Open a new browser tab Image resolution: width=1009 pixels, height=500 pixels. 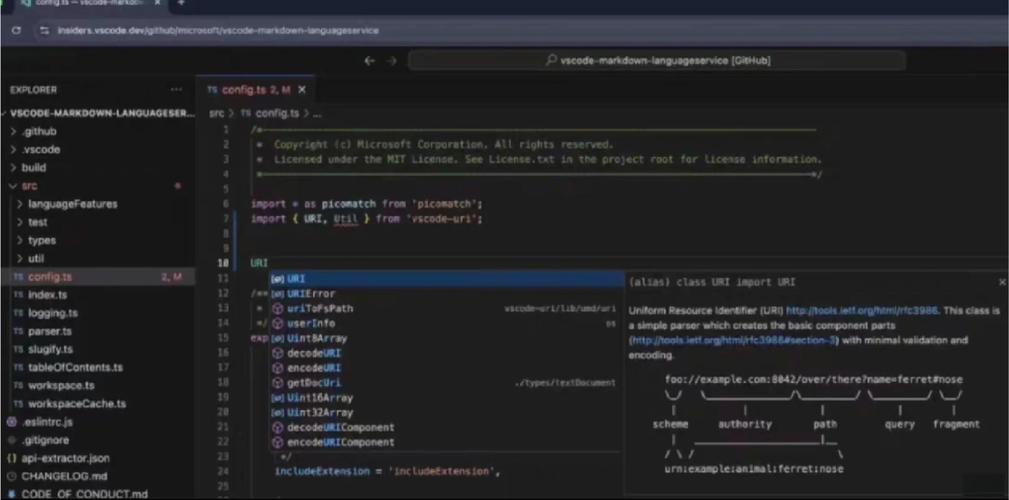click(181, 3)
